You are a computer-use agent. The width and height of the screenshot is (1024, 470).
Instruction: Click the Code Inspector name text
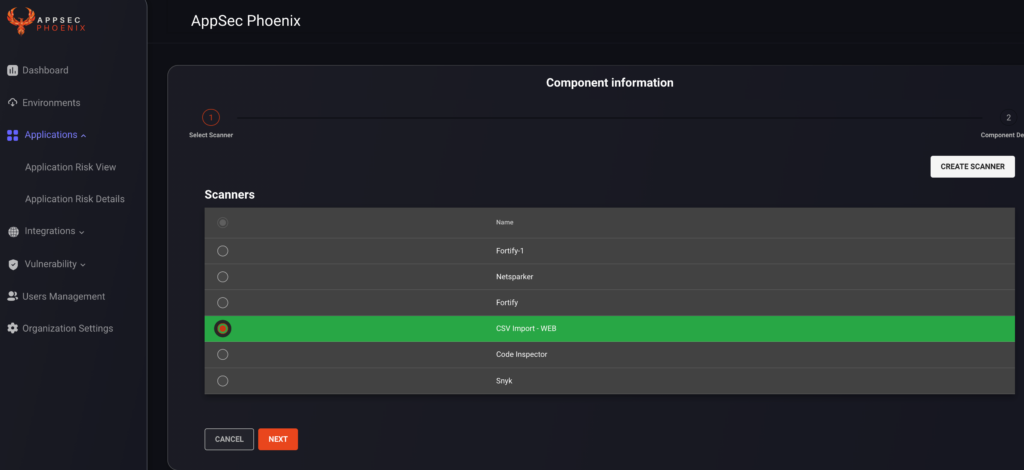click(521, 354)
